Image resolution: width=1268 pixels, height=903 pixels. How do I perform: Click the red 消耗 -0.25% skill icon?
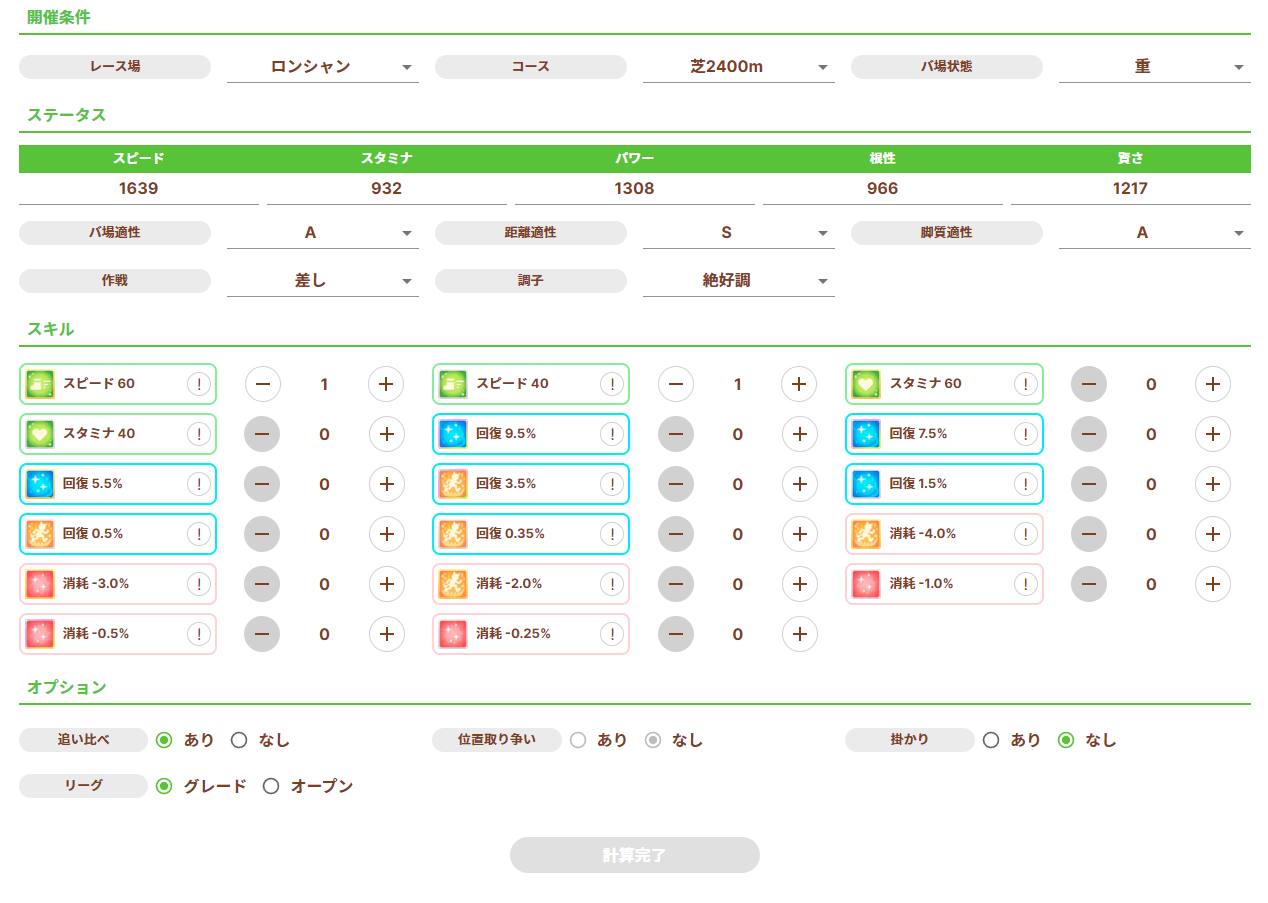[x=453, y=634]
